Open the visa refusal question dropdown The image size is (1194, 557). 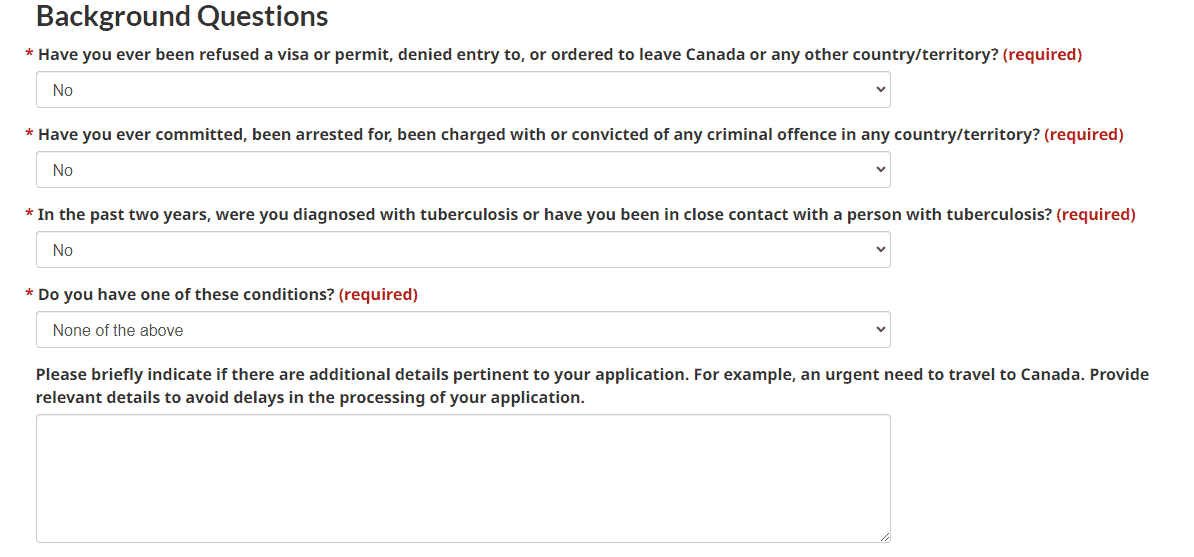(463, 90)
